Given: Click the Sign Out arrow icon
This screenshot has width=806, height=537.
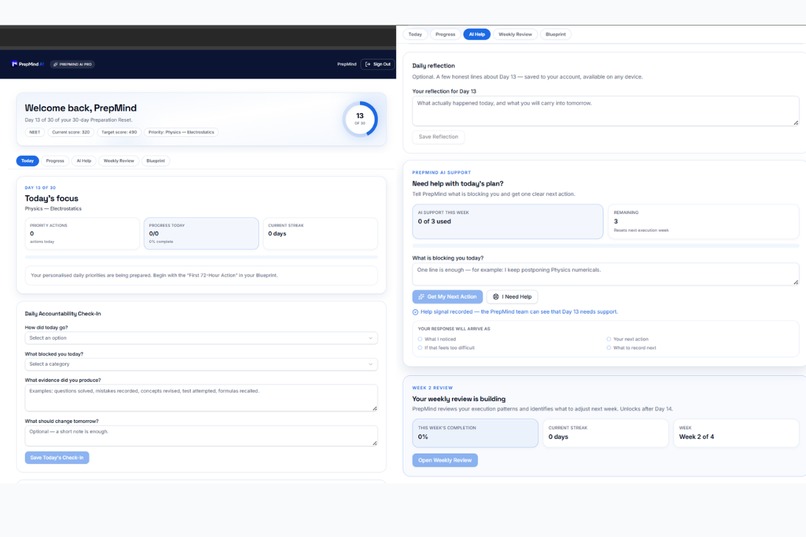Looking at the screenshot, I should point(368,64).
